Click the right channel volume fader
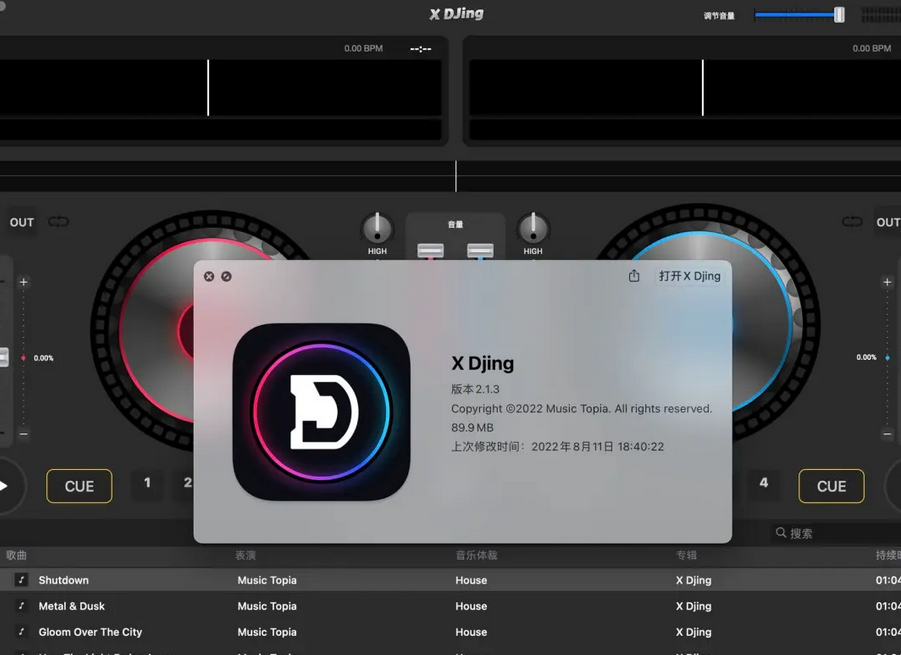The width and height of the screenshot is (901, 655). click(x=480, y=251)
